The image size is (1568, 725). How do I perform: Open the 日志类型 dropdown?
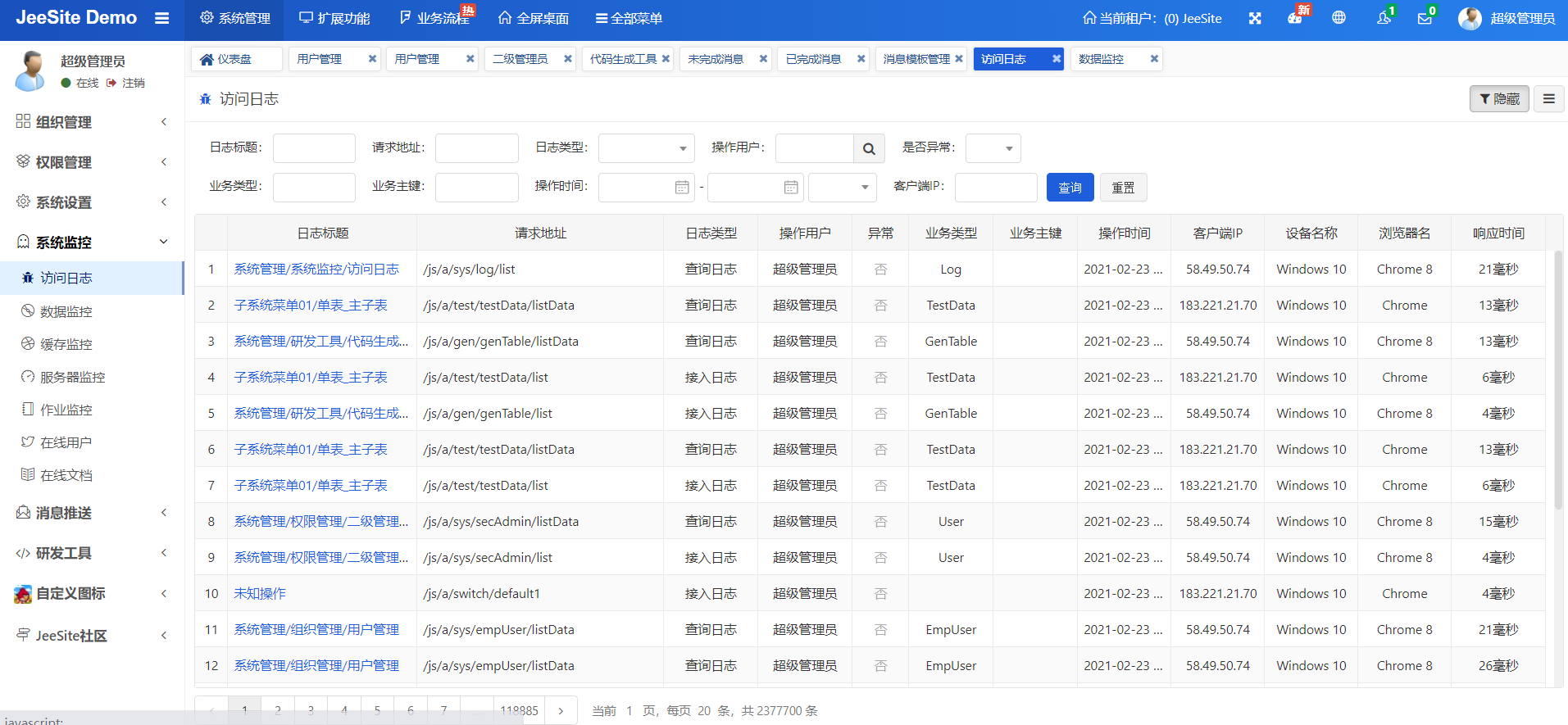point(646,148)
